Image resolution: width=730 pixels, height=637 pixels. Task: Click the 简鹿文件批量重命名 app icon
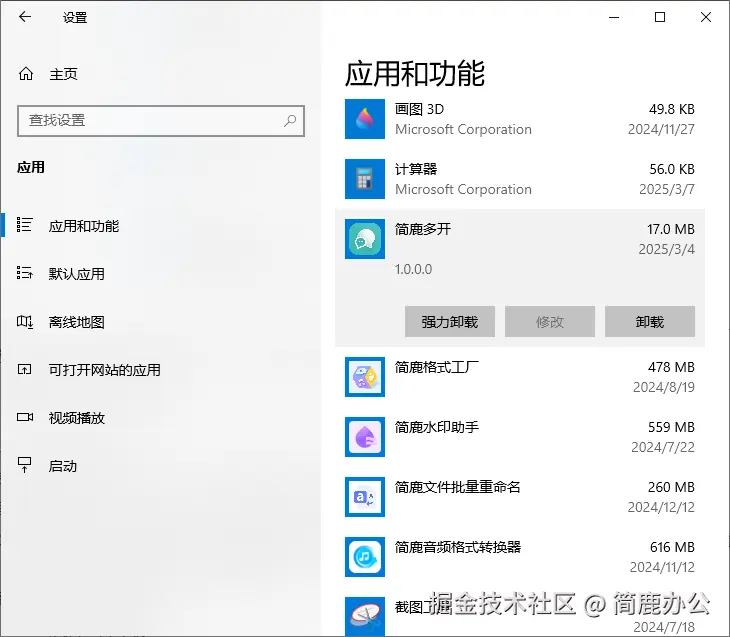(x=365, y=497)
